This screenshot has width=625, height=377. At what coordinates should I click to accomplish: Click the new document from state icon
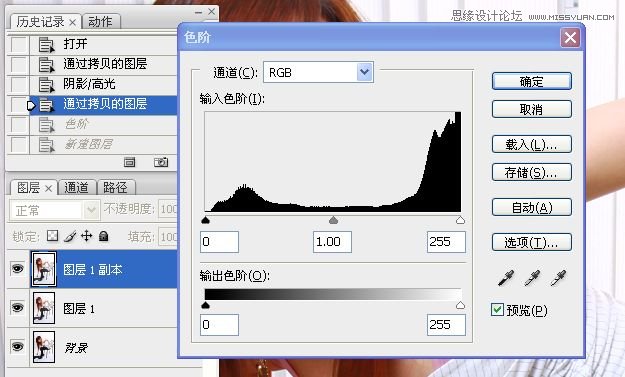point(130,162)
